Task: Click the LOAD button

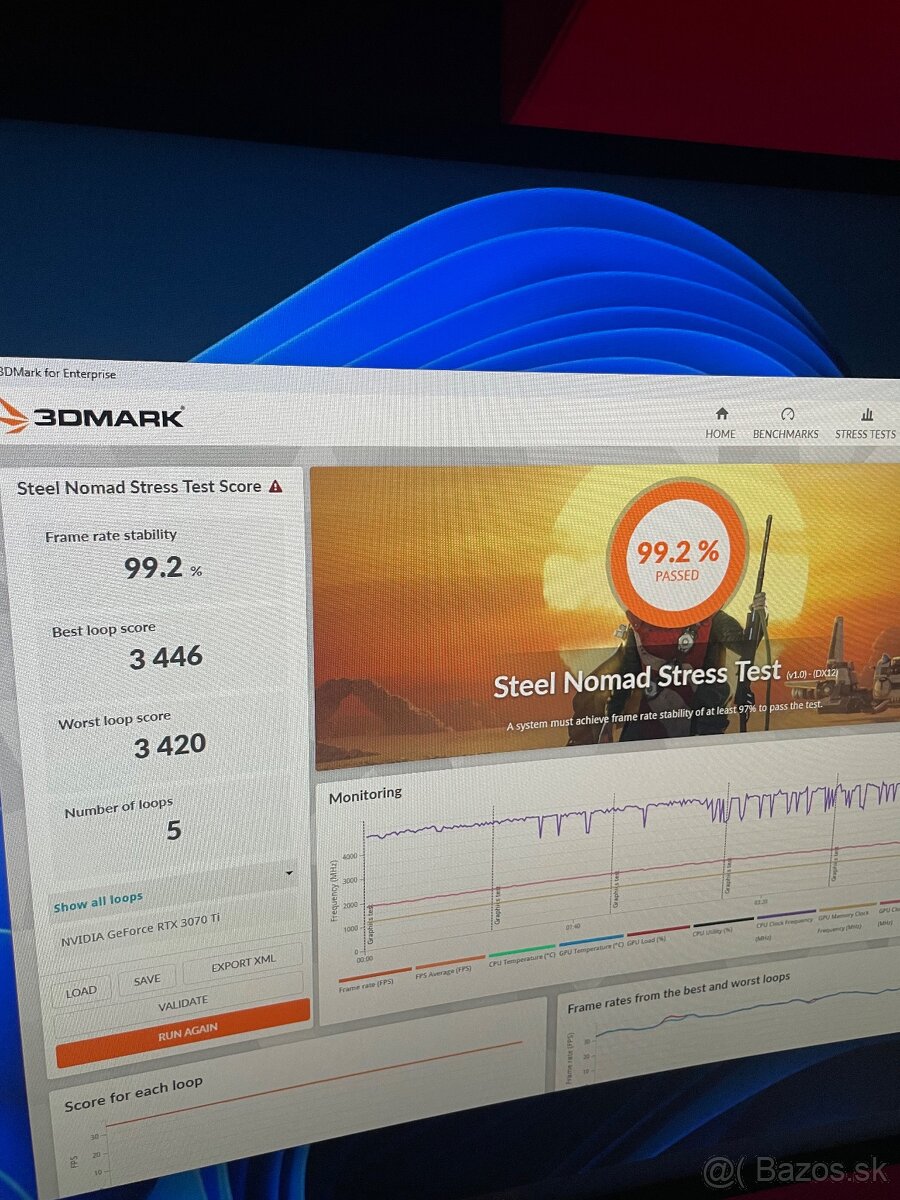Action: coord(81,992)
